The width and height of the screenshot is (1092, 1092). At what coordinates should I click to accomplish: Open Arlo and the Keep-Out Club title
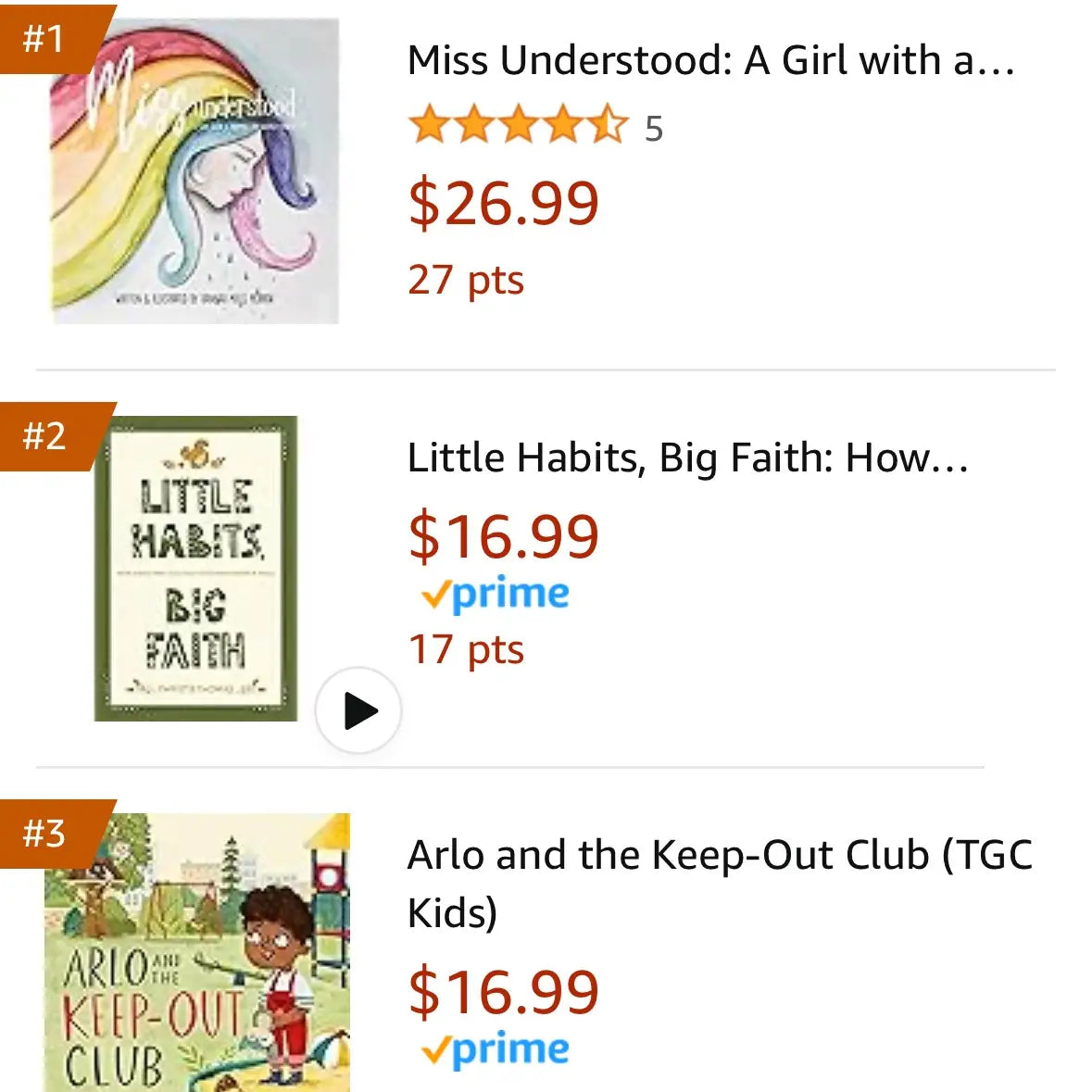(x=720, y=884)
